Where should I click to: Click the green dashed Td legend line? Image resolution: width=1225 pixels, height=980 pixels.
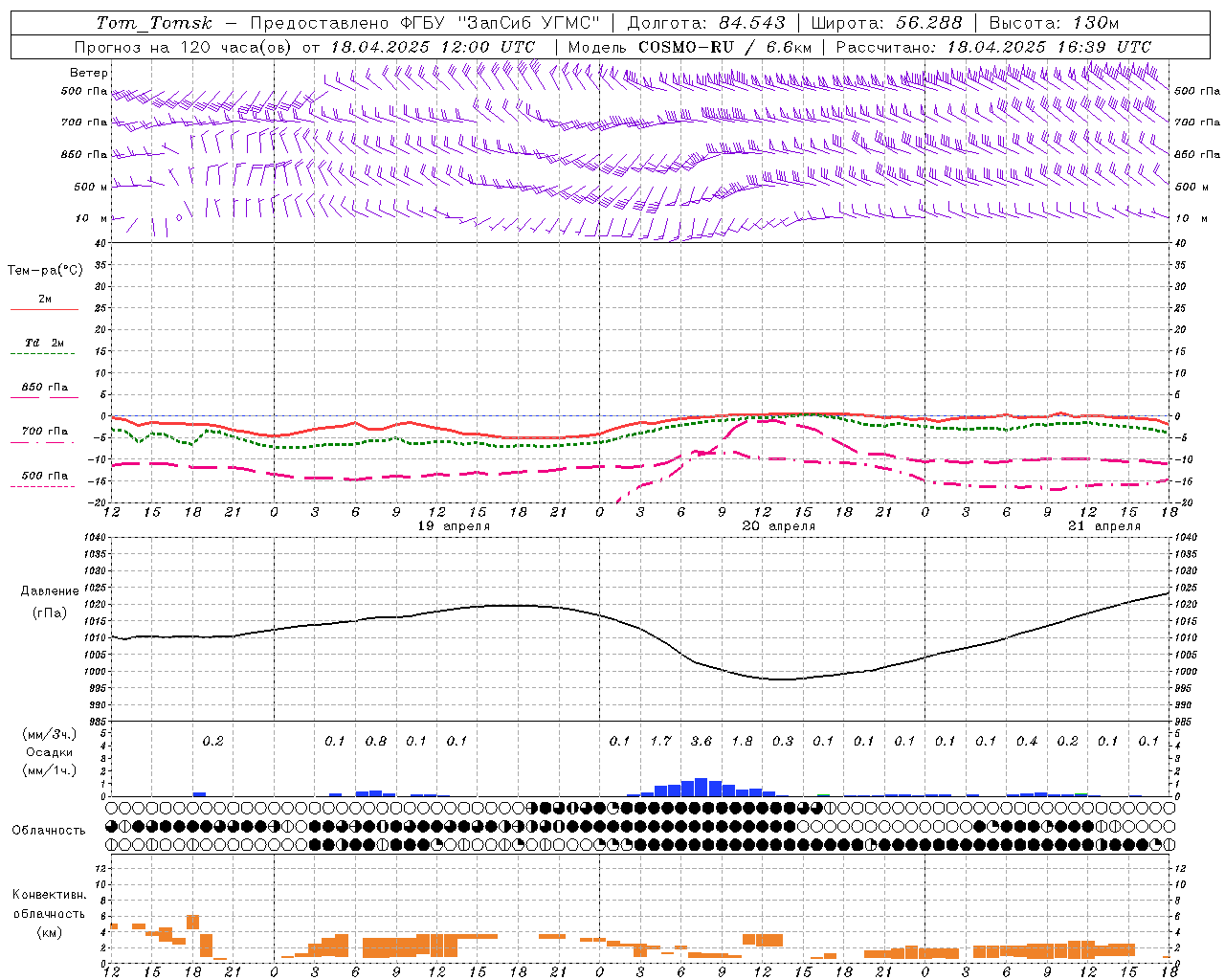(42, 354)
